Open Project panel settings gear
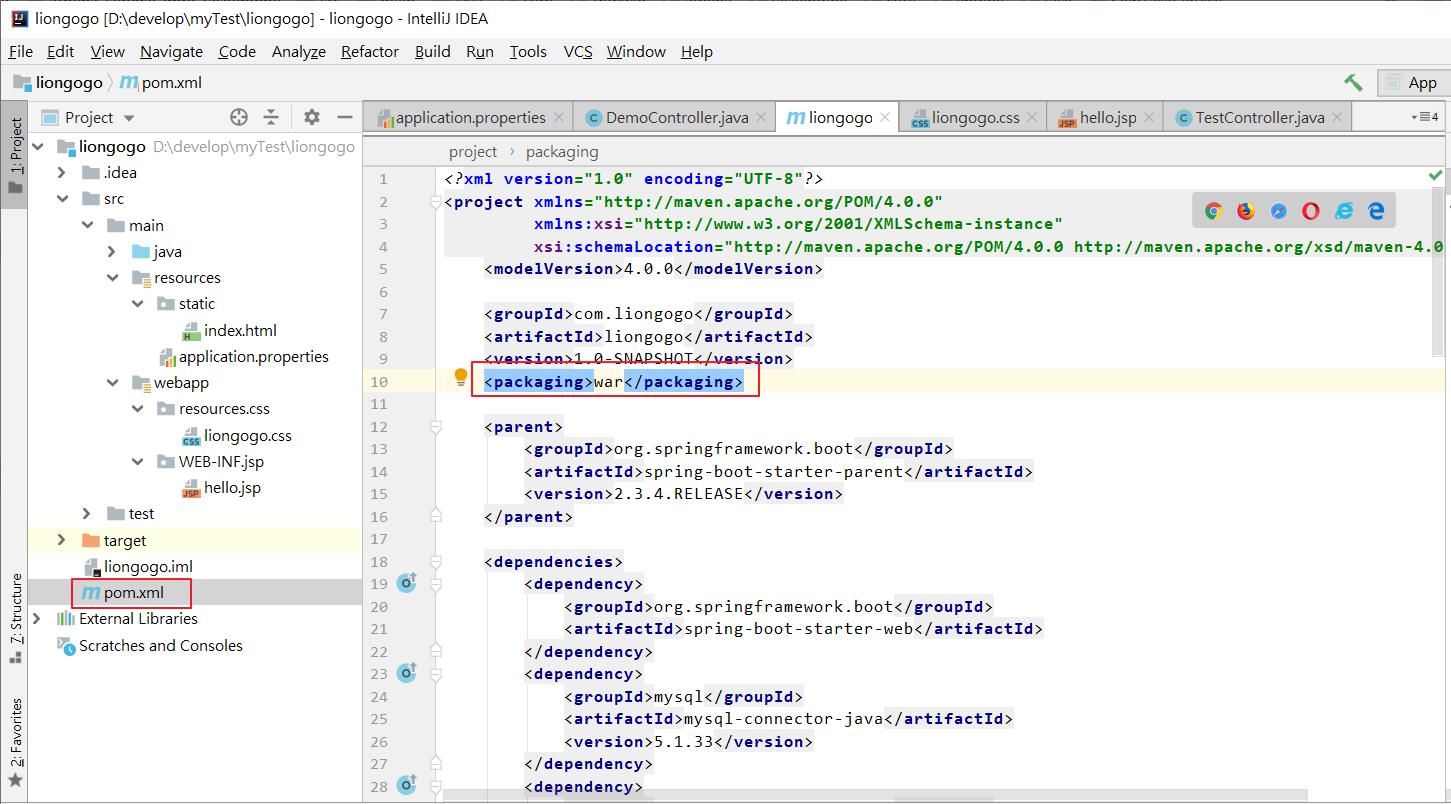 click(312, 117)
